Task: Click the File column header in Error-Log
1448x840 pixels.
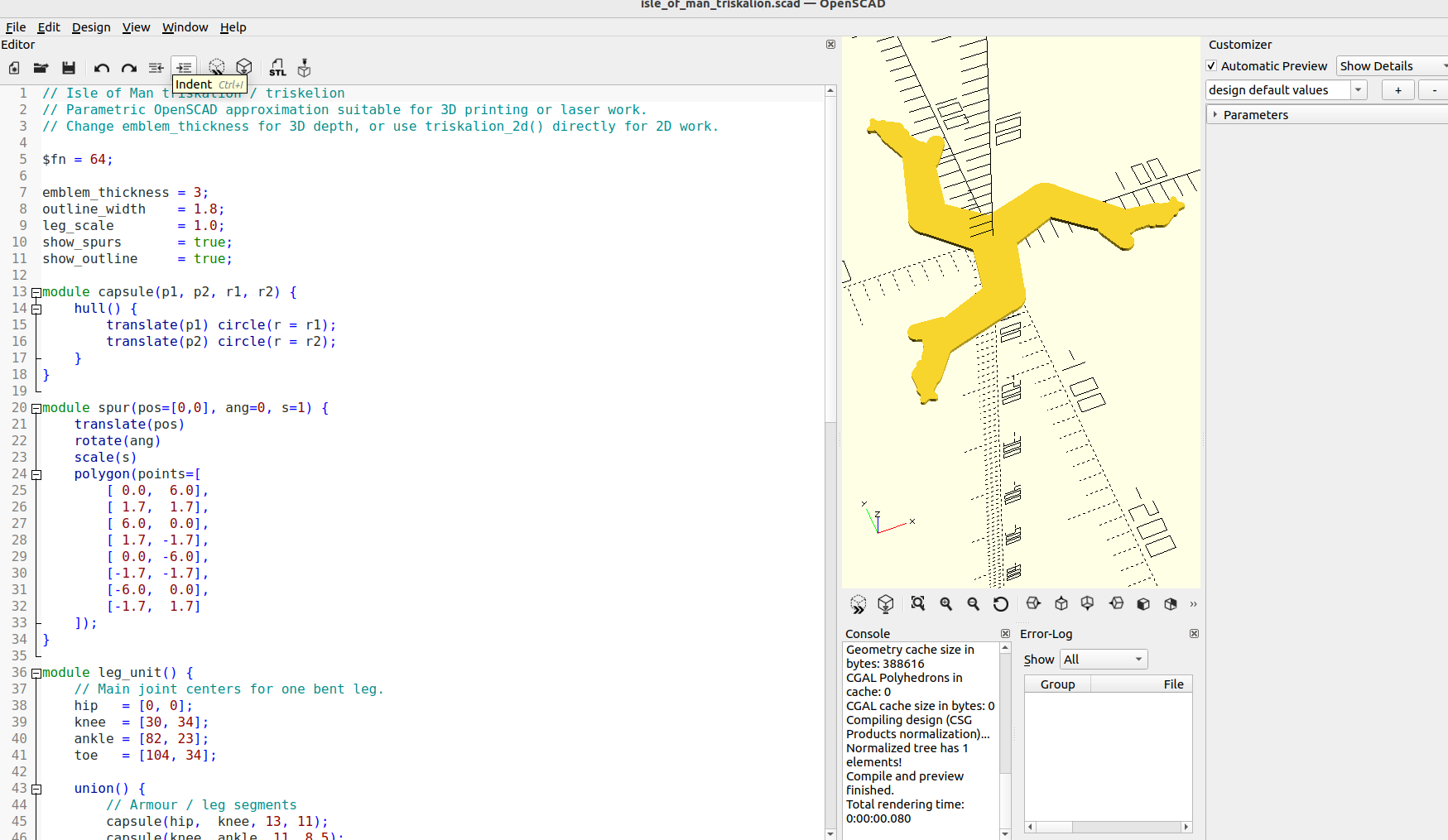Action: click(1141, 684)
